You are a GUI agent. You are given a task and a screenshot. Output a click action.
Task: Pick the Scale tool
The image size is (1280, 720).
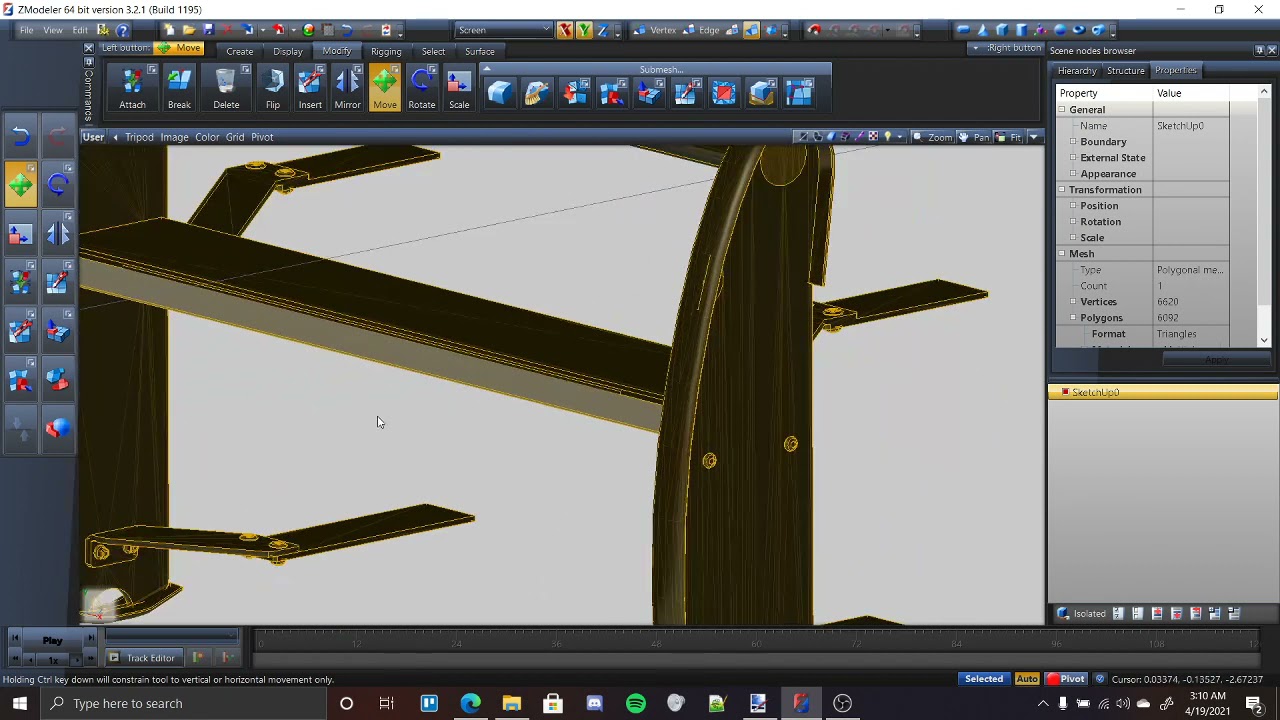(459, 89)
